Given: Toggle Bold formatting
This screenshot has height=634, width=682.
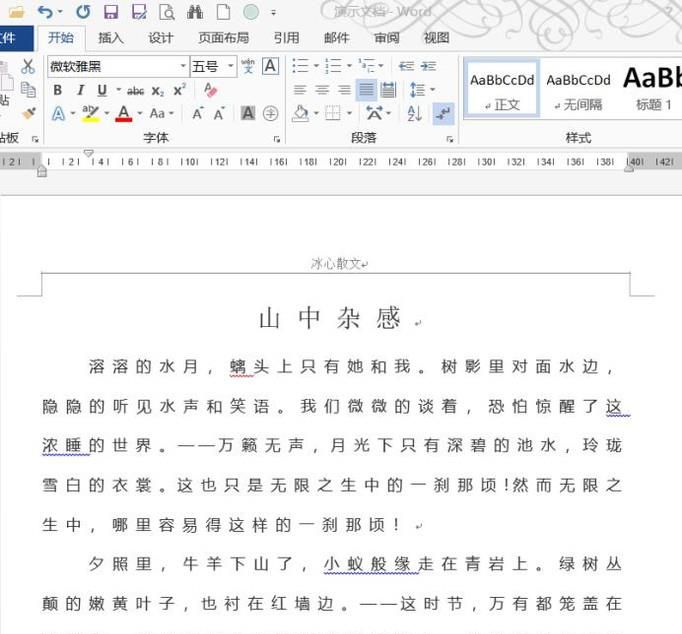Looking at the screenshot, I should coord(57,90).
